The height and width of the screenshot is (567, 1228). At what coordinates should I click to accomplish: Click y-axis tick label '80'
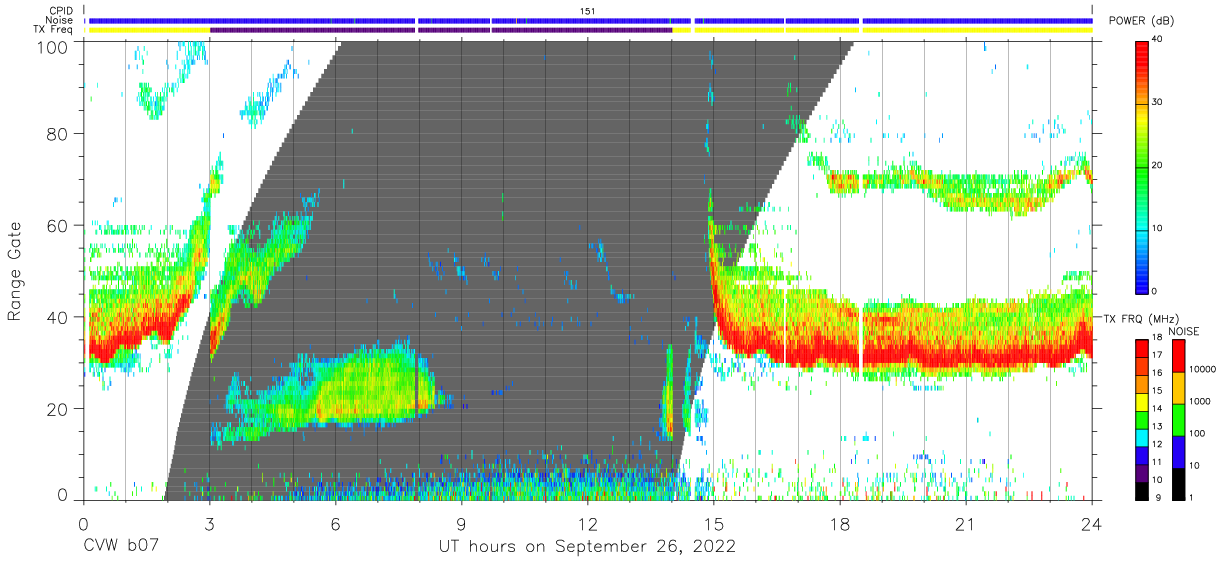click(x=57, y=133)
